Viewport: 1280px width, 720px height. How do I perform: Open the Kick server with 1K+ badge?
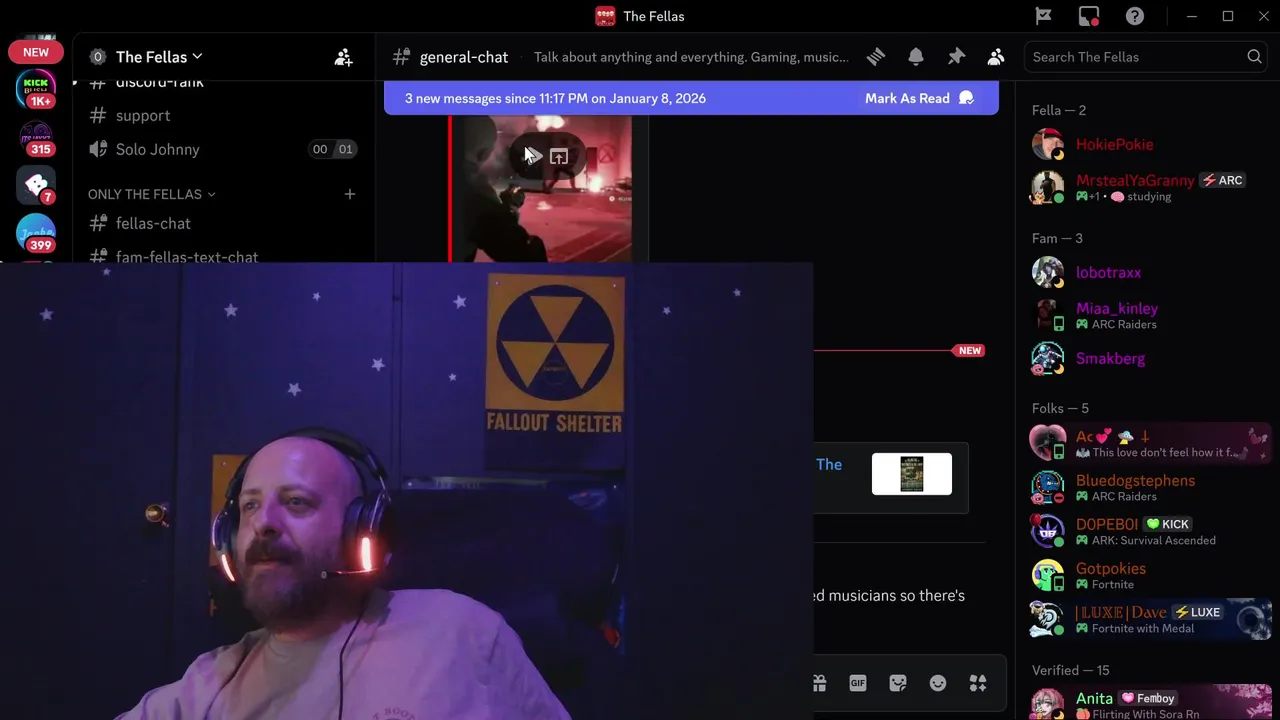36,89
